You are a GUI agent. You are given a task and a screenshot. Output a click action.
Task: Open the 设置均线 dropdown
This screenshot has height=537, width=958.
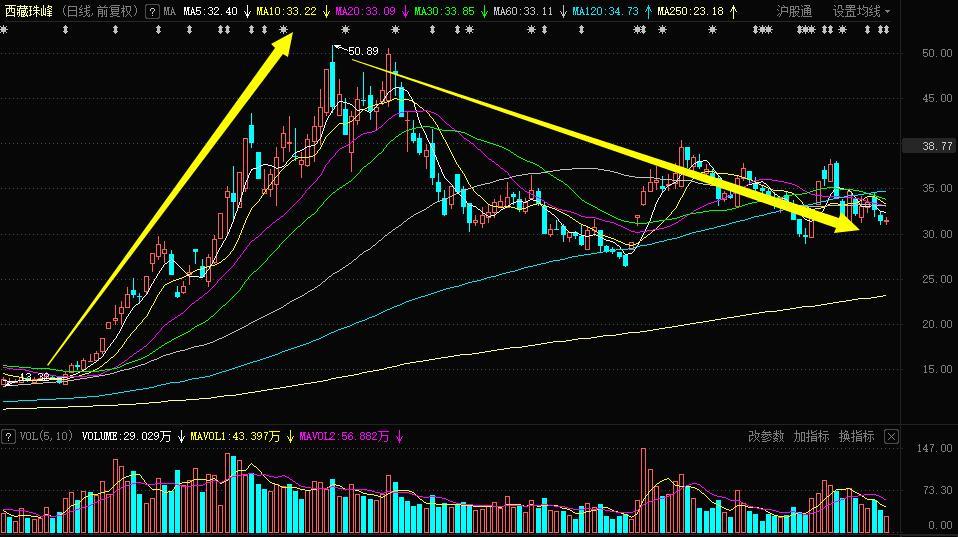click(861, 11)
